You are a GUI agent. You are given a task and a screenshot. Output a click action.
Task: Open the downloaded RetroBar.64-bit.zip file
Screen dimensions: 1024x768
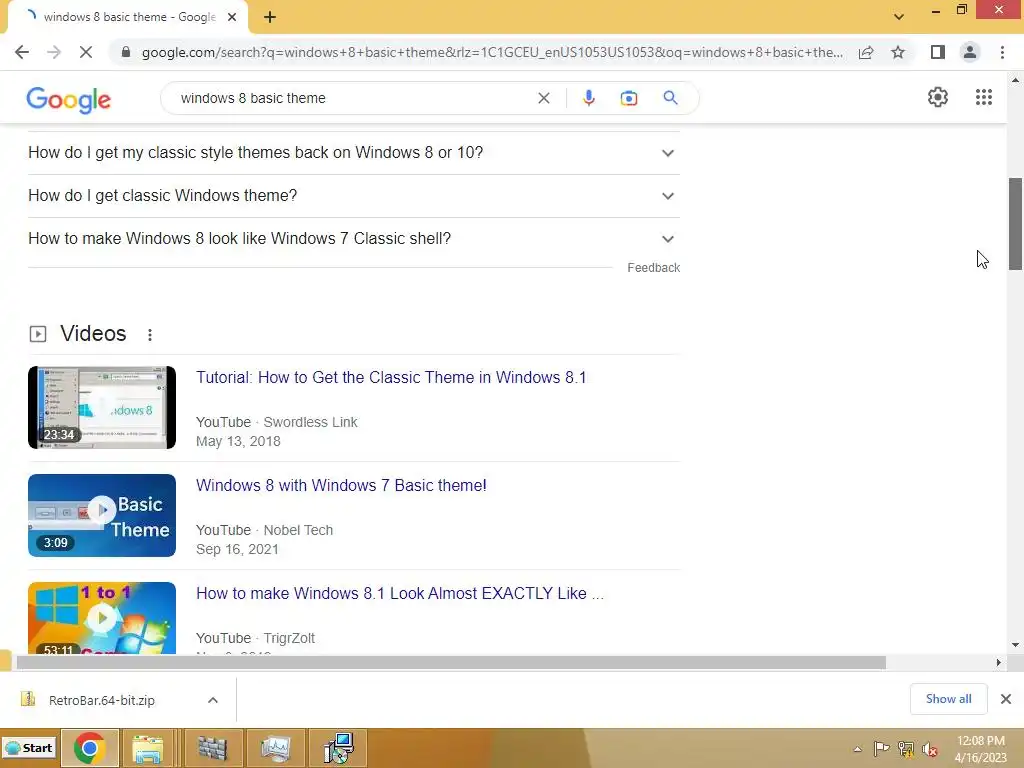102,700
